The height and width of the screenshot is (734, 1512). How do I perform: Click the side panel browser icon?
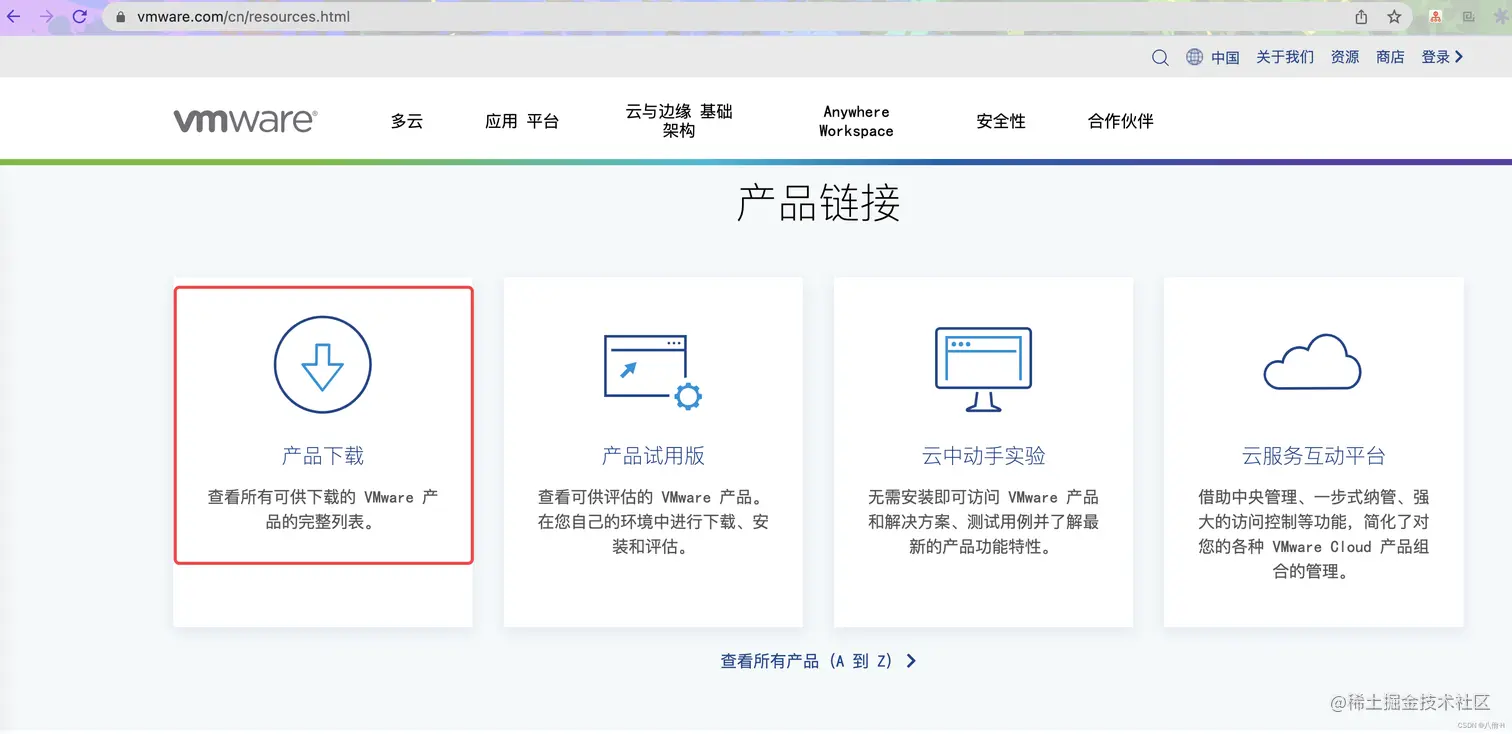click(x=1468, y=17)
